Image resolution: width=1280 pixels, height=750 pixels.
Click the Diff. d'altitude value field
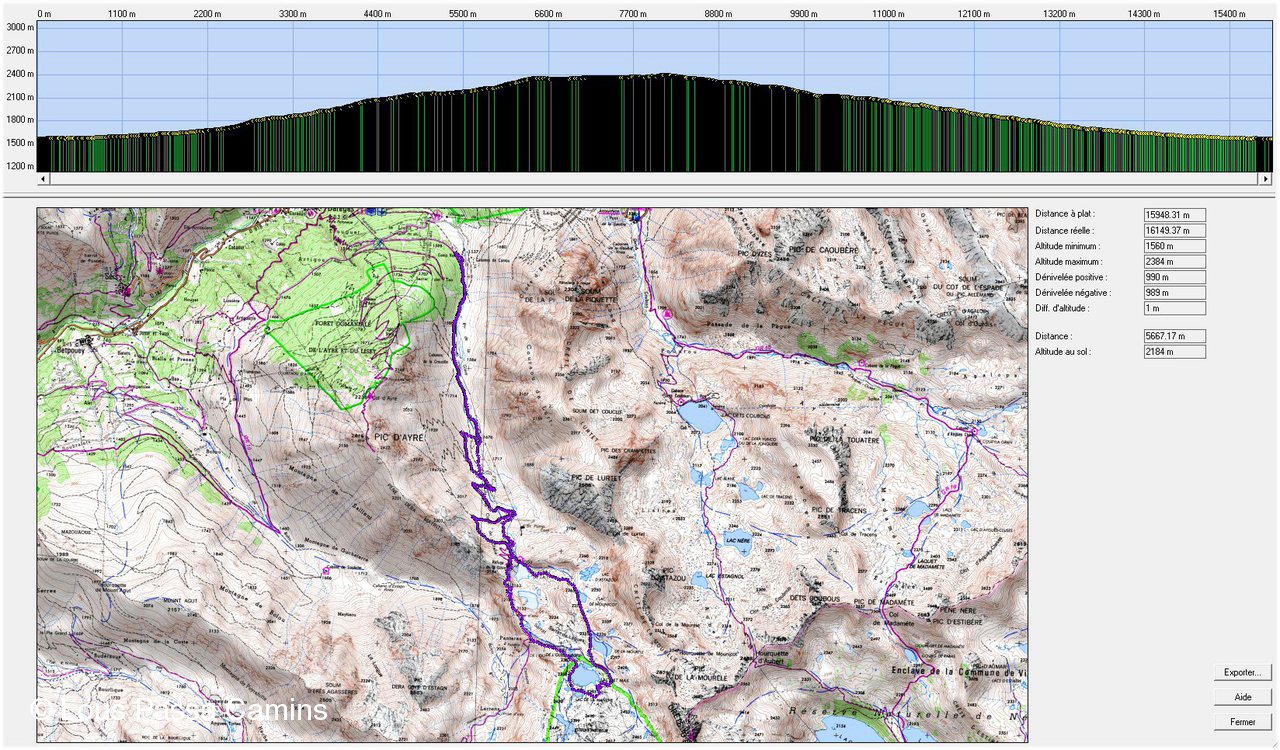[1174, 309]
